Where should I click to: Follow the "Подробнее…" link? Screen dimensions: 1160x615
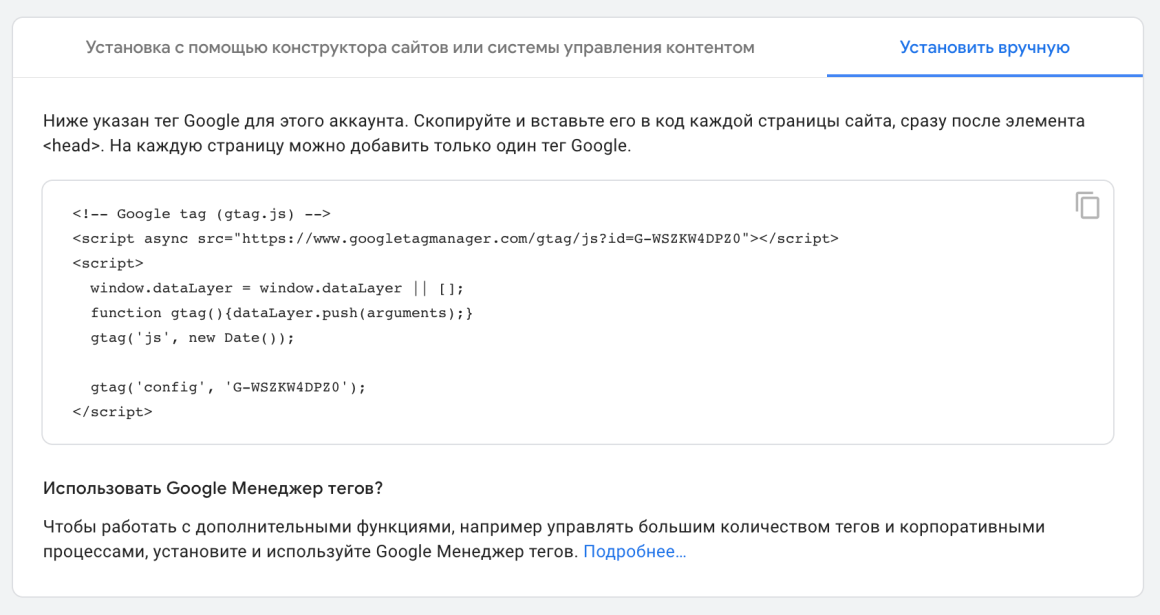635,552
